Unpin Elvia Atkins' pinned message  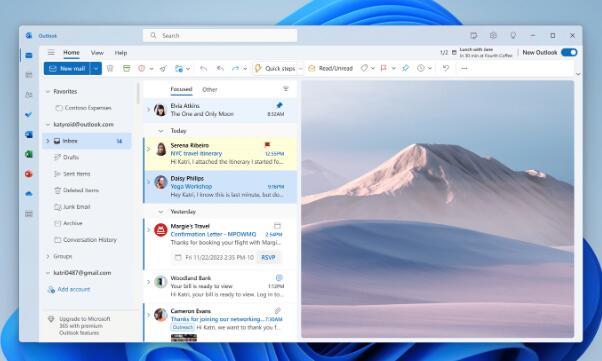pyautogui.click(x=279, y=105)
